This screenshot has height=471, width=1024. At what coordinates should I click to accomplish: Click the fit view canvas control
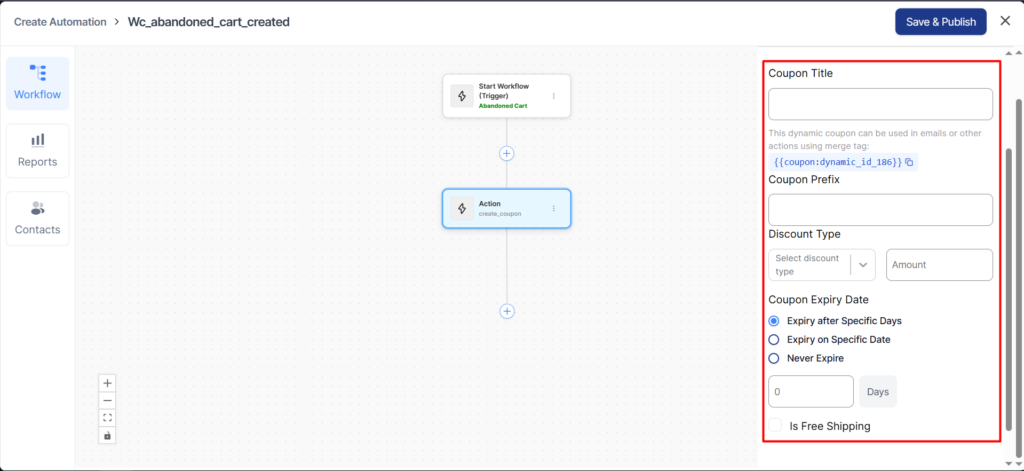click(x=108, y=418)
